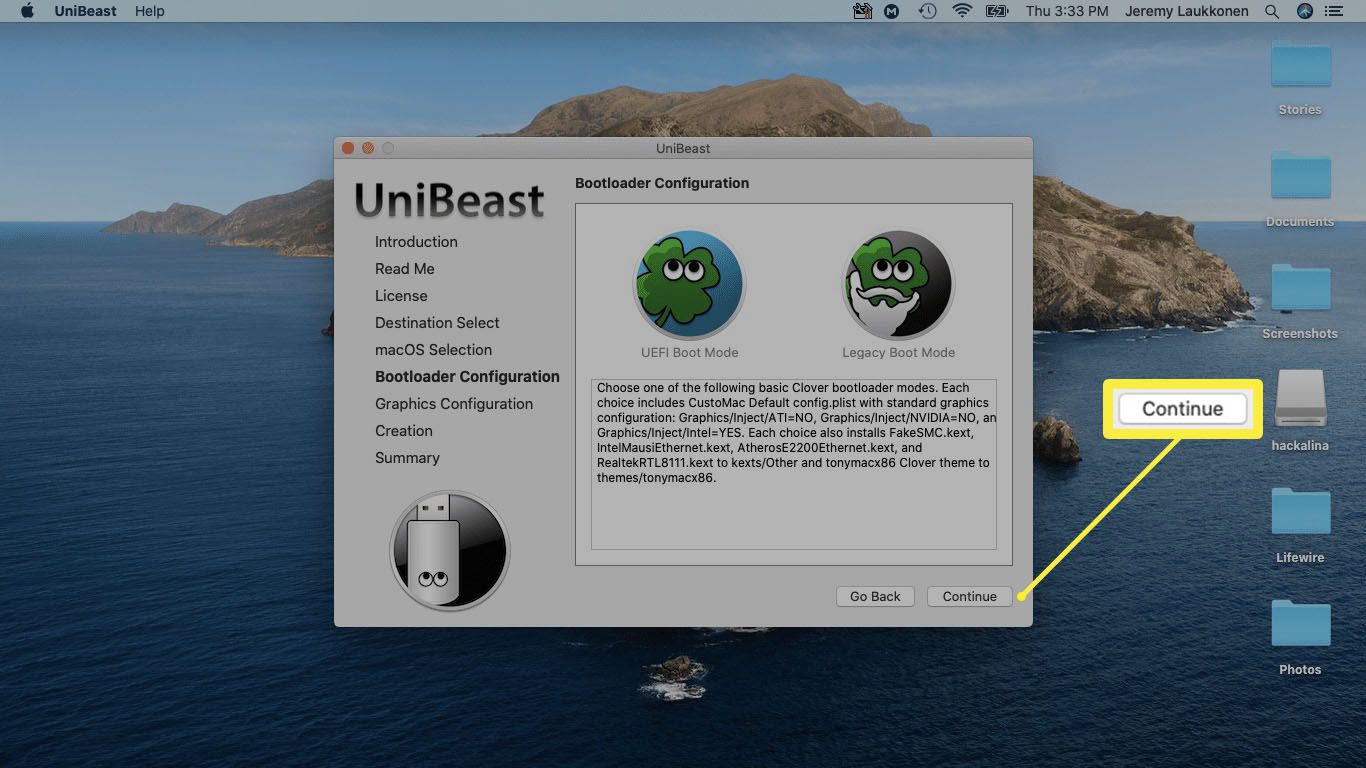Image resolution: width=1366 pixels, height=768 pixels.
Task: Click the UEFI Boot Mode label
Action: click(x=690, y=352)
